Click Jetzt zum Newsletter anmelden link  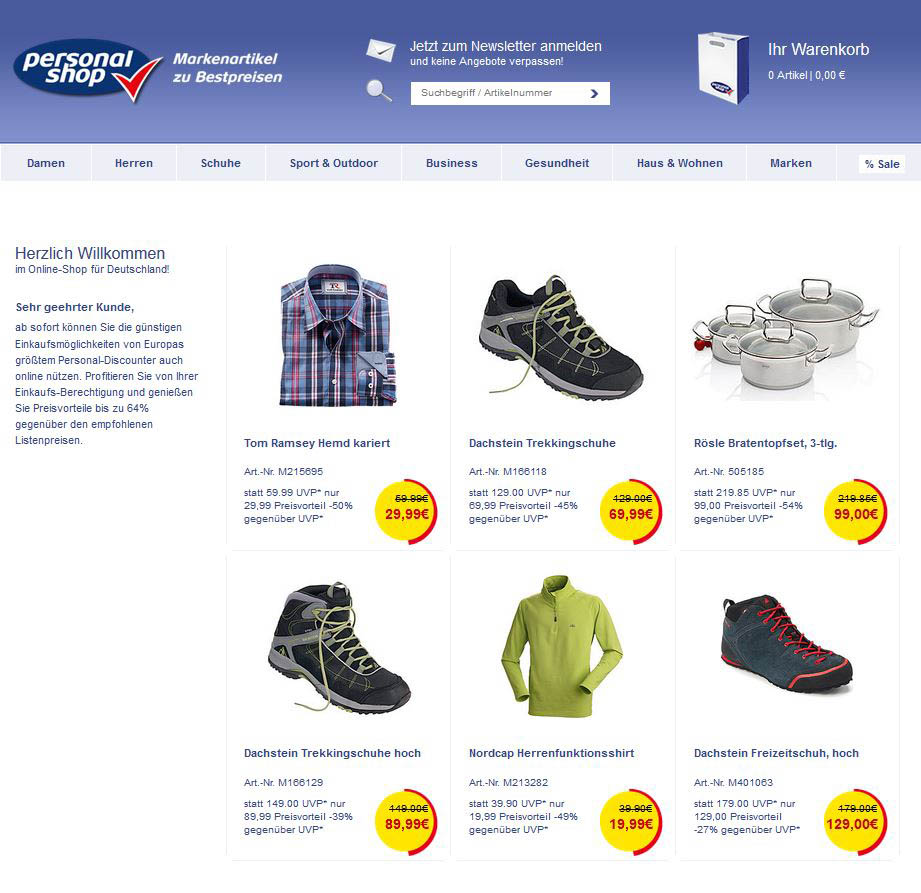[505, 46]
